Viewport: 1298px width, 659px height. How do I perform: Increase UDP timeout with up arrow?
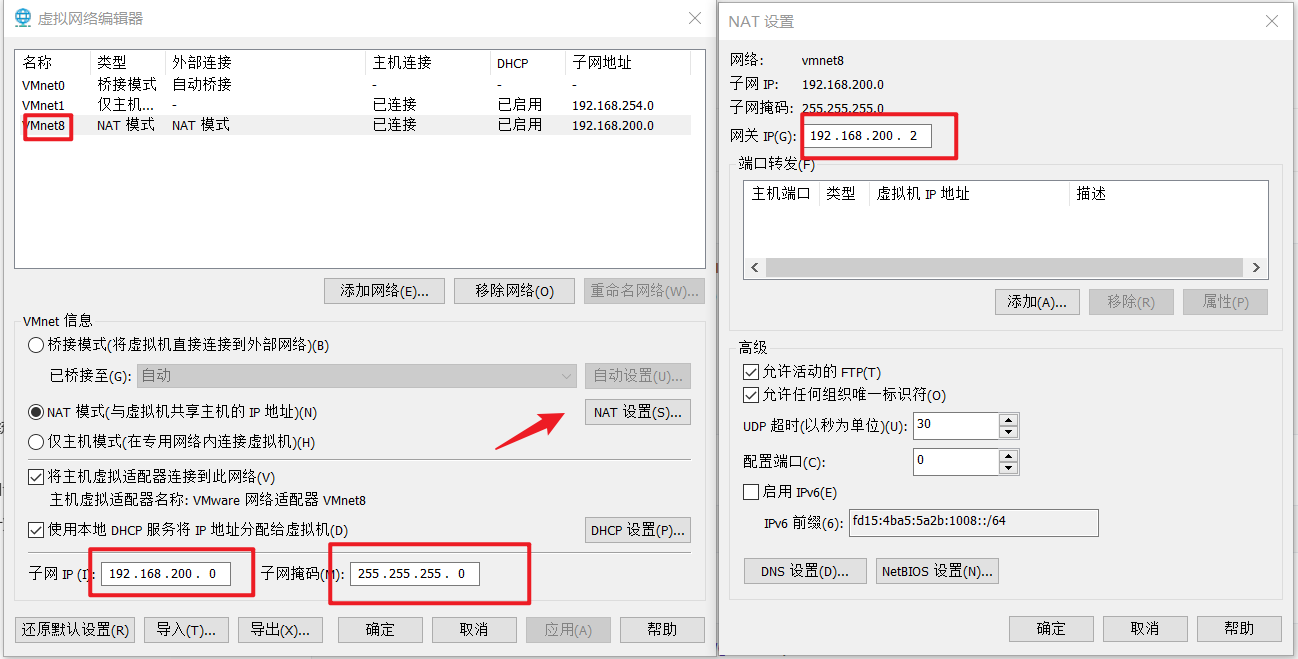click(x=1008, y=419)
